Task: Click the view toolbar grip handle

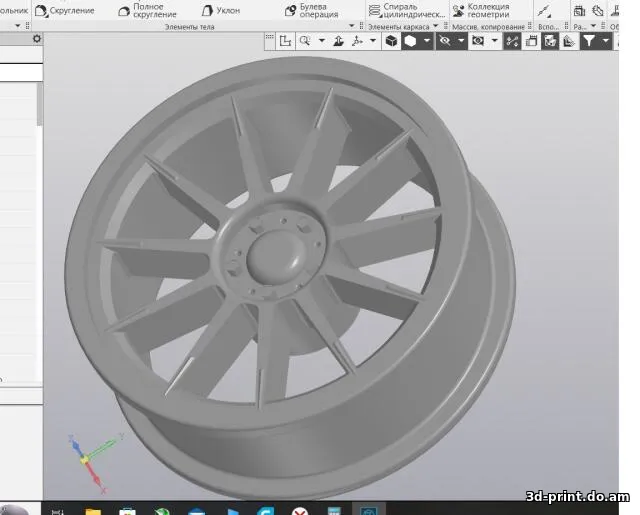Action: tap(270, 37)
